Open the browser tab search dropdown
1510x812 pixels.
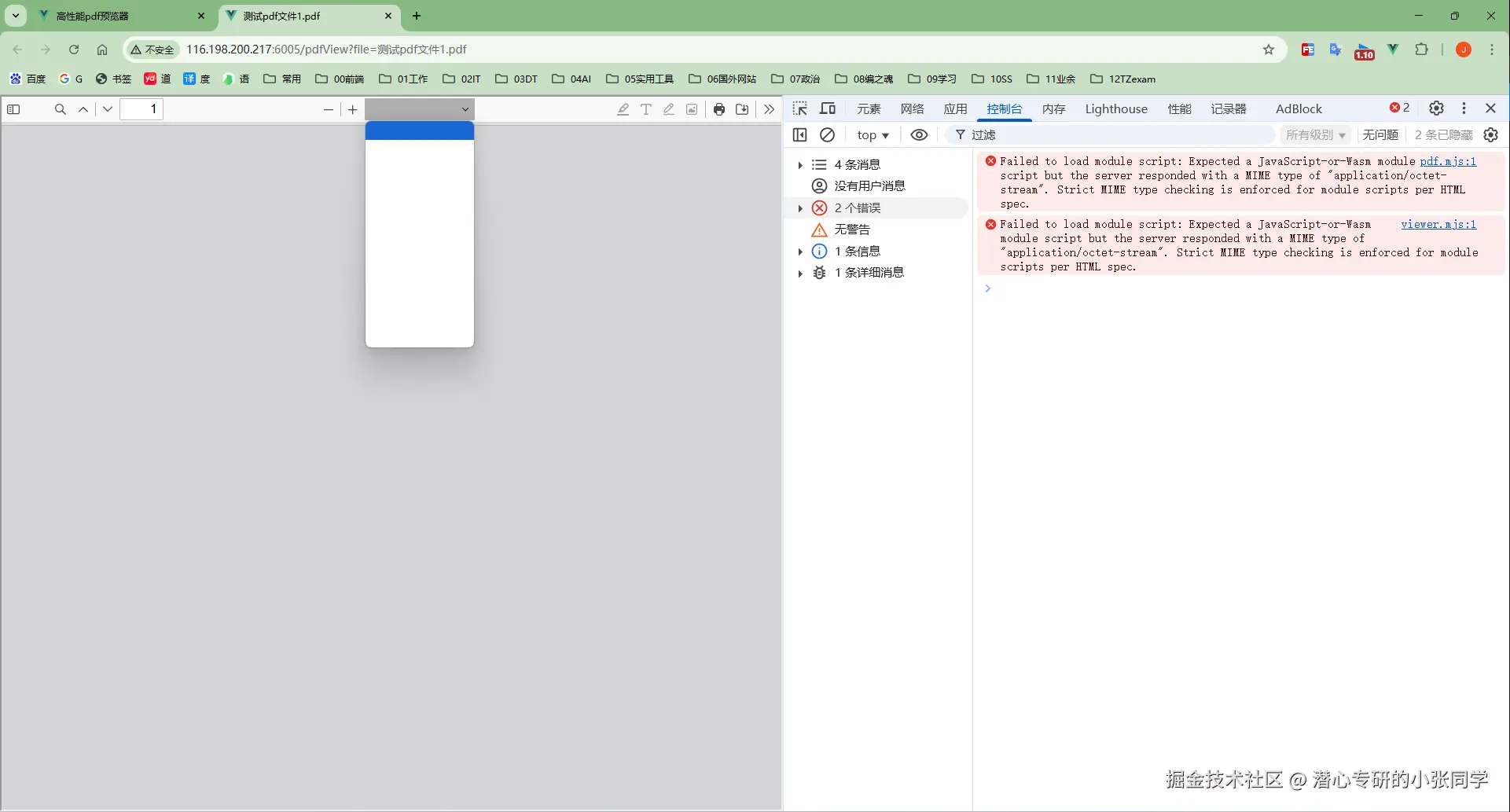pyautogui.click(x=16, y=16)
